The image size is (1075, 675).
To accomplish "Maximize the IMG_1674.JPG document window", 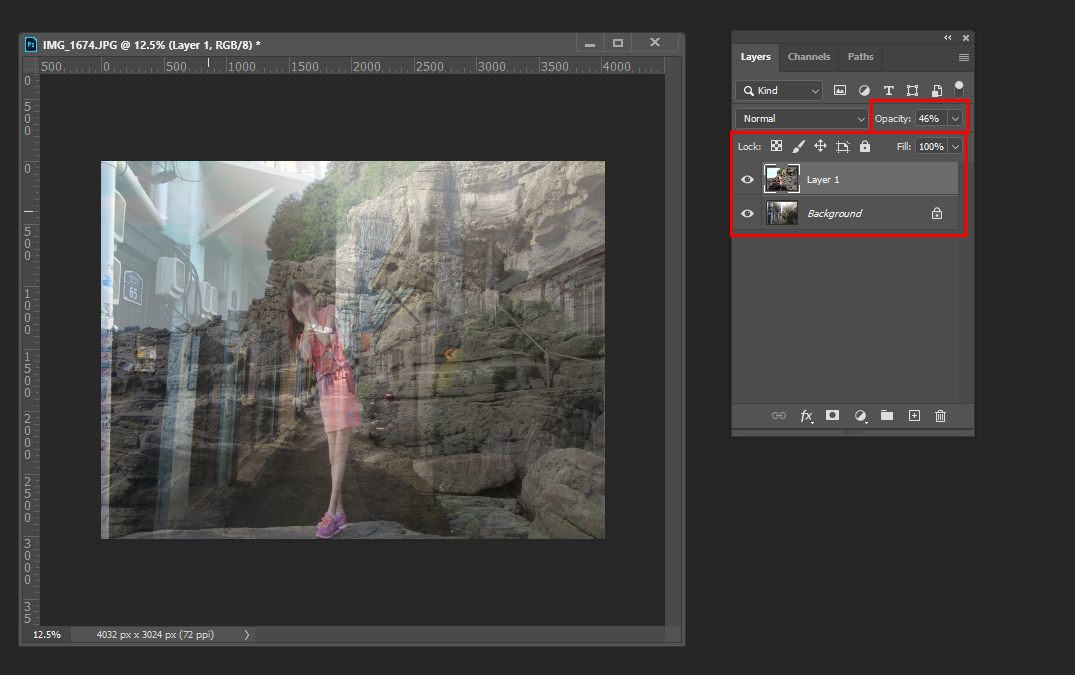I will 618,43.
